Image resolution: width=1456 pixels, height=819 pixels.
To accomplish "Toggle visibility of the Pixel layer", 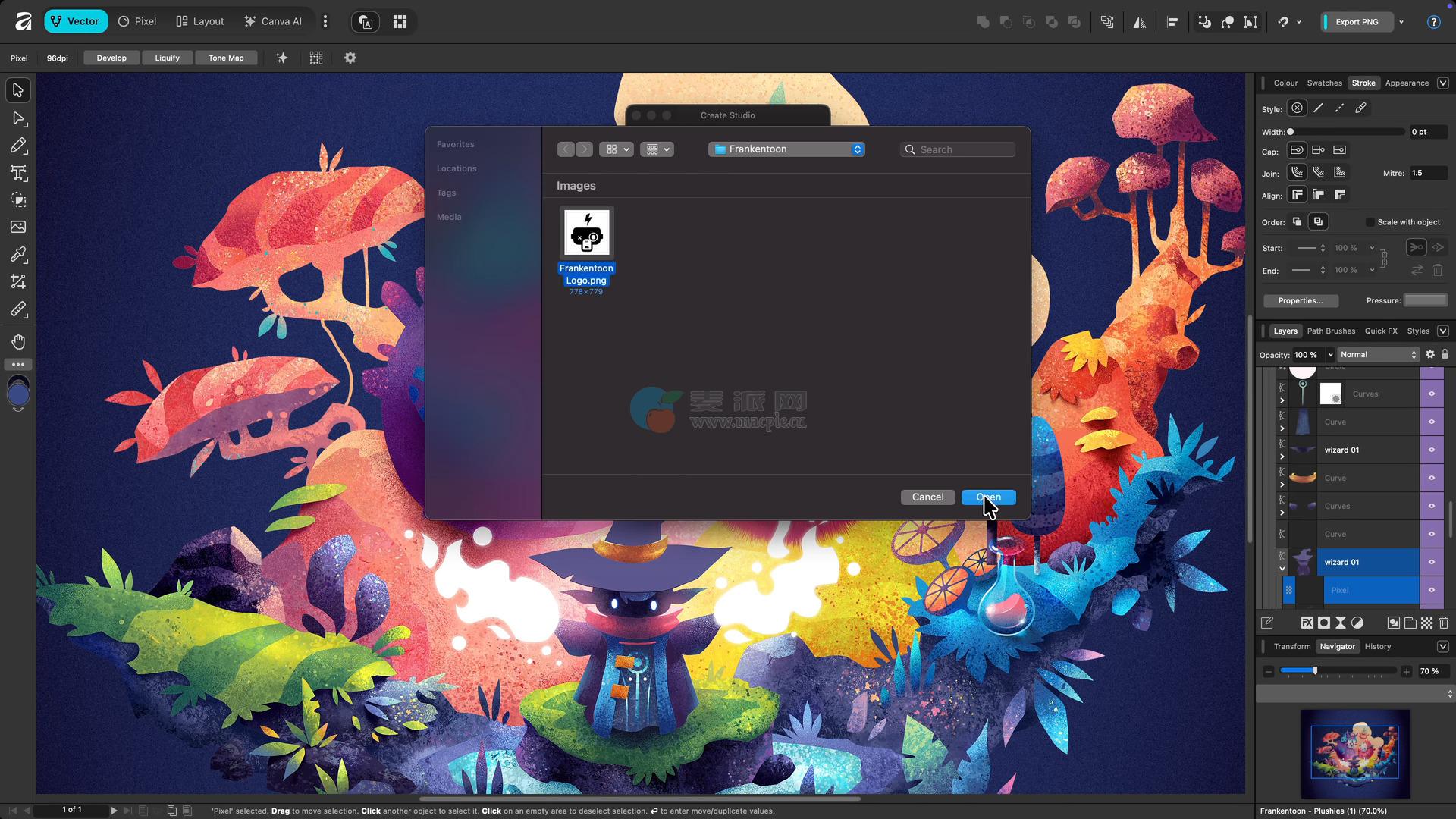I will (x=1432, y=590).
